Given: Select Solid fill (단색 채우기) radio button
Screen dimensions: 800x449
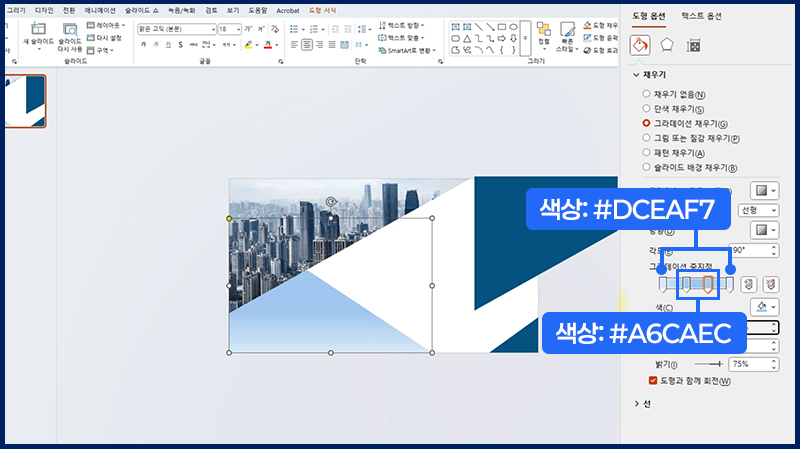Looking at the screenshot, I should [x=646, y=109].
